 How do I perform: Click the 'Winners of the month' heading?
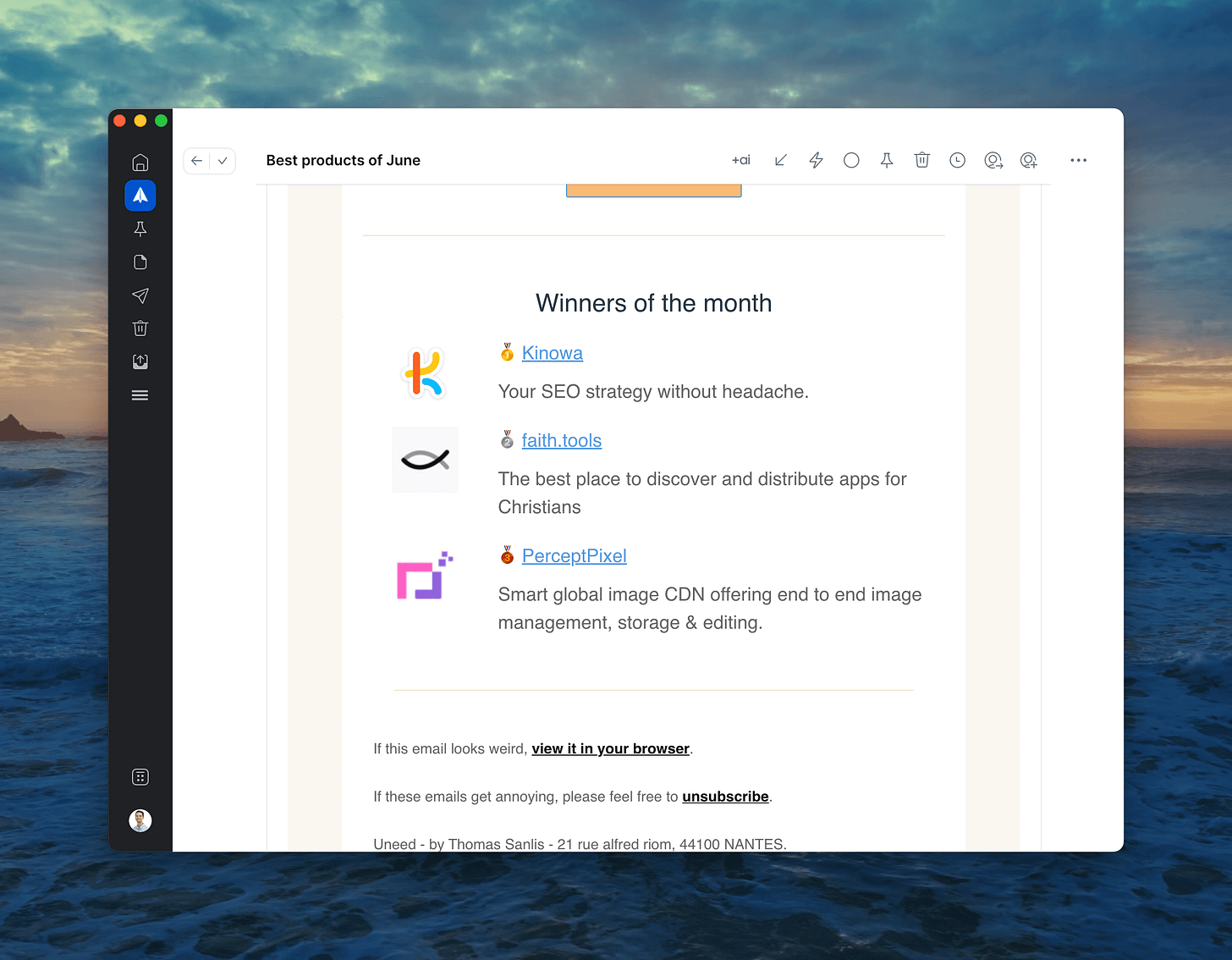(654, 303)
